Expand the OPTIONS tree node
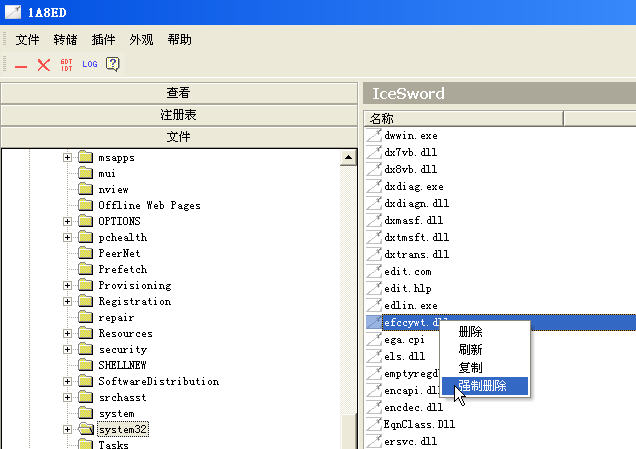This screenshot has width=636, height=449. click(x=68, y=221)
